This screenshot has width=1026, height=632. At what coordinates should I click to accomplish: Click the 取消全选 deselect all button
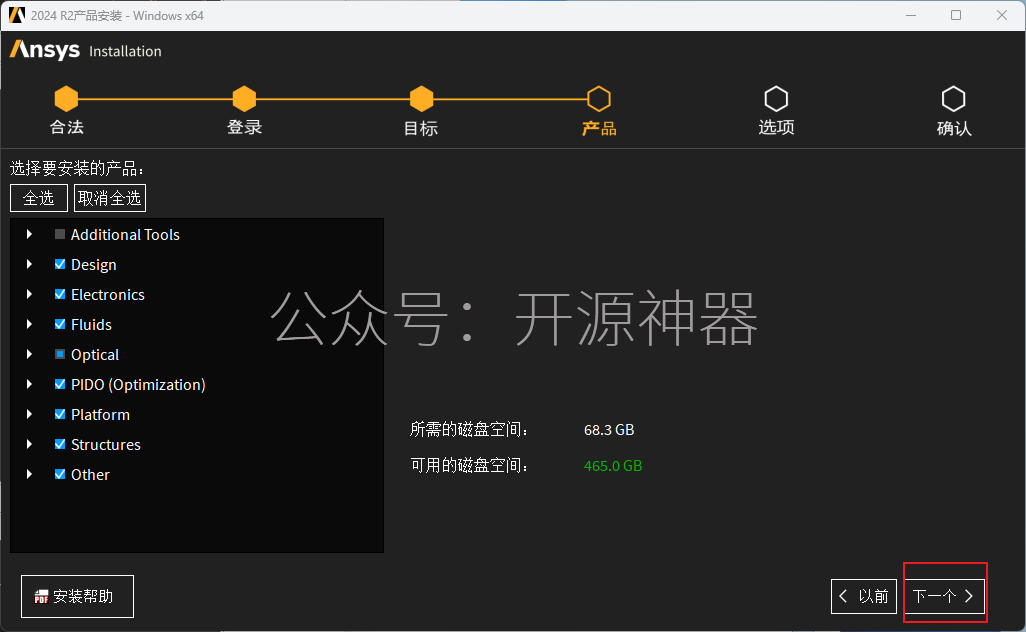pos(110,198)
